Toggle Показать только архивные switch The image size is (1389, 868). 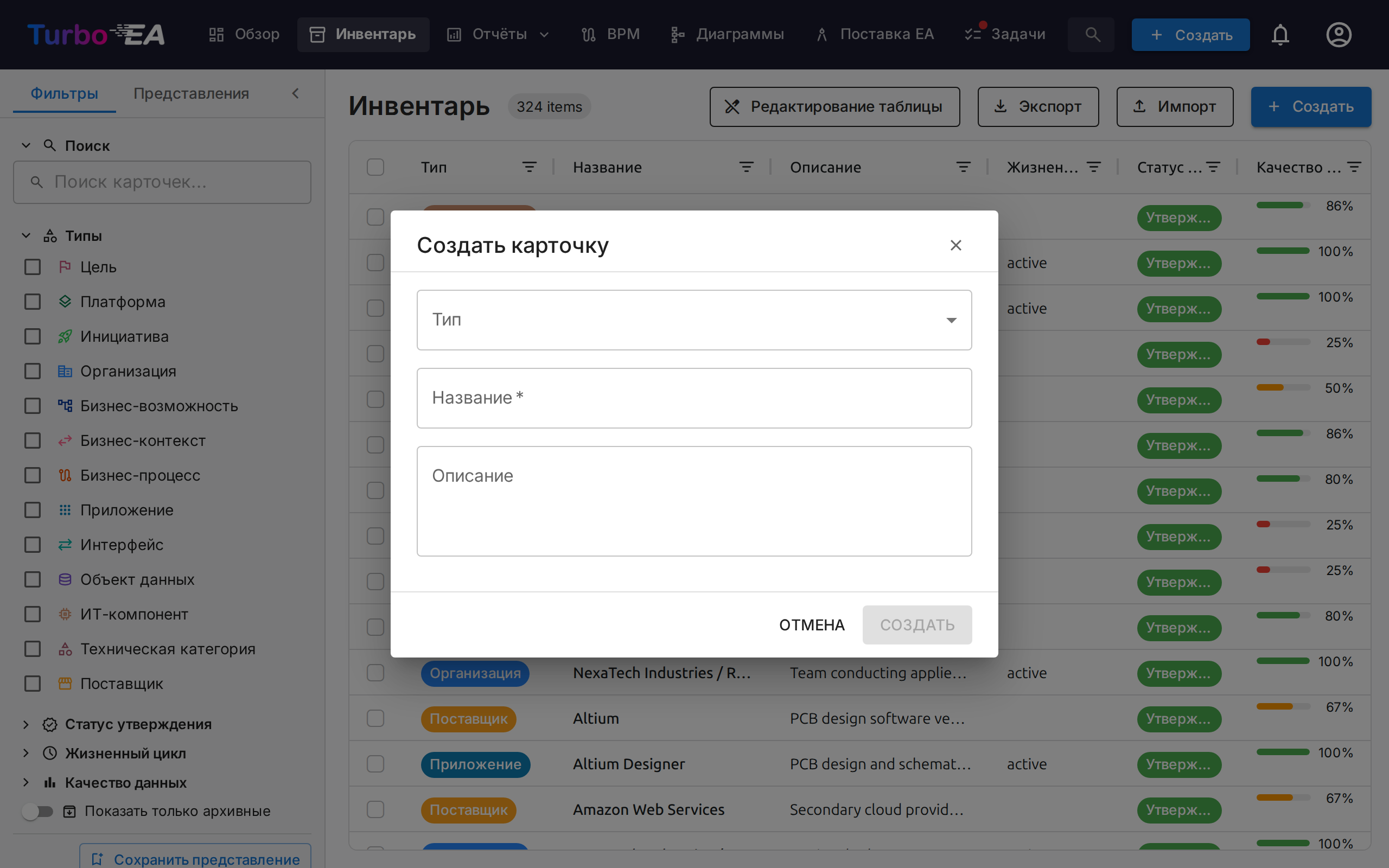38,811
